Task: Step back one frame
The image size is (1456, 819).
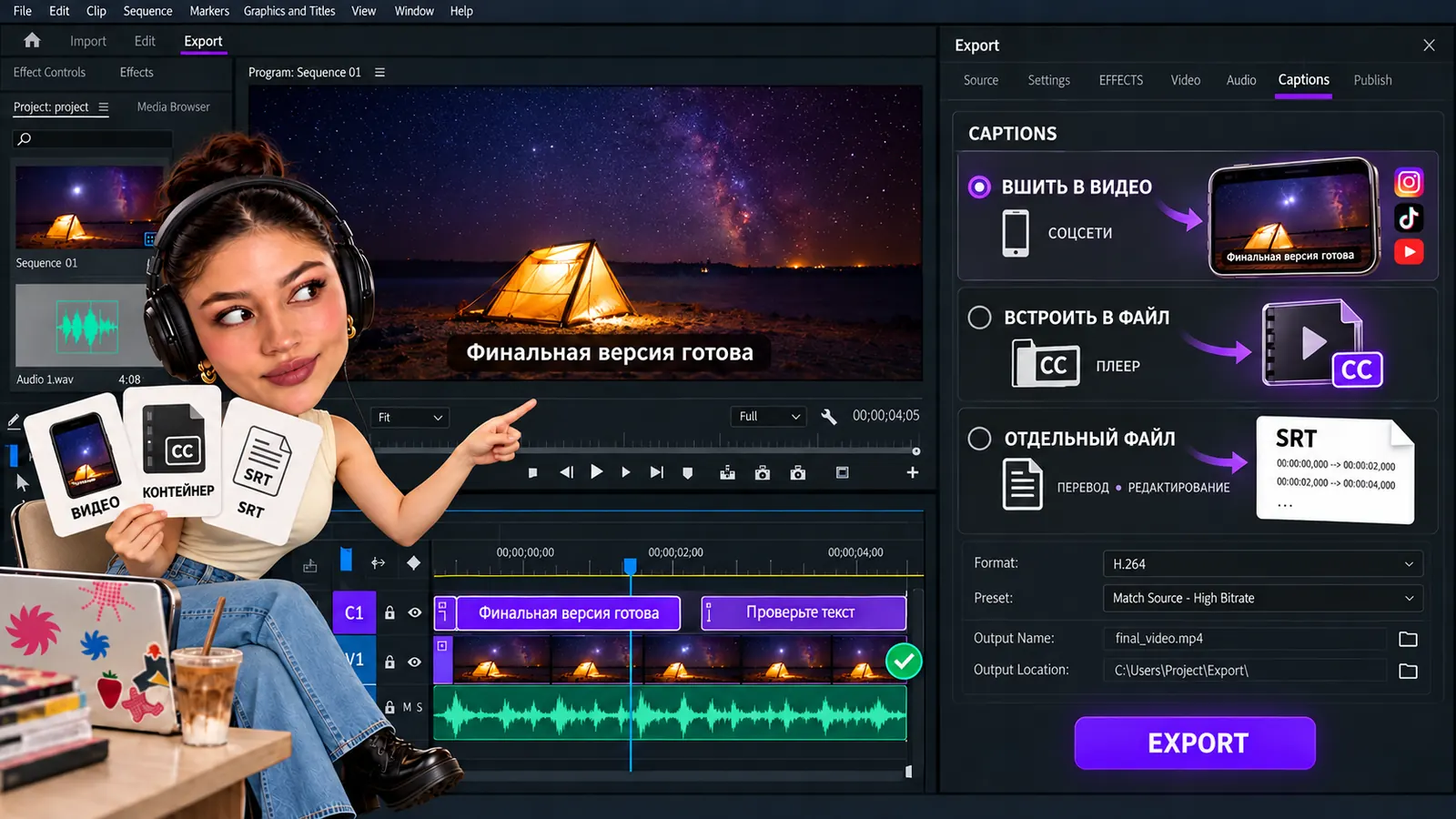Action: [x=566, y=472]
